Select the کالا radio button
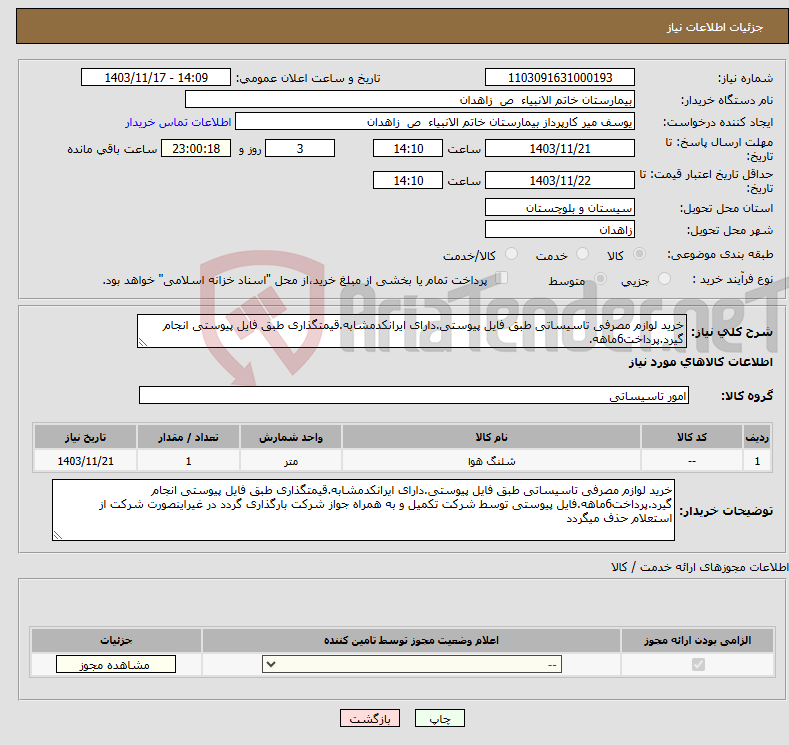789x745 pixels. point(639,254)
